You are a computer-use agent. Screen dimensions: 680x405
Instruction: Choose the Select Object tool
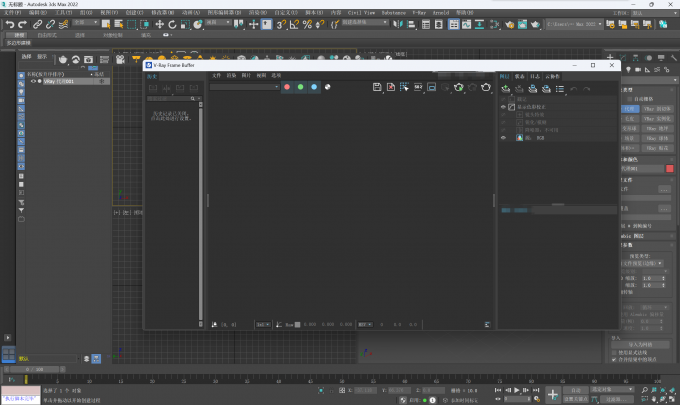coord(106,24)
